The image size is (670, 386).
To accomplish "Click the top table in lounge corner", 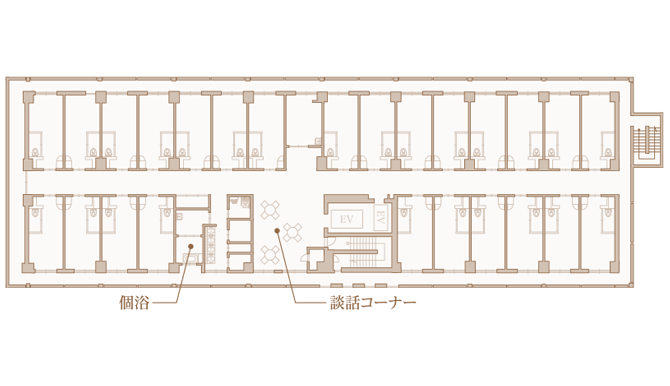I will [270, 210].
